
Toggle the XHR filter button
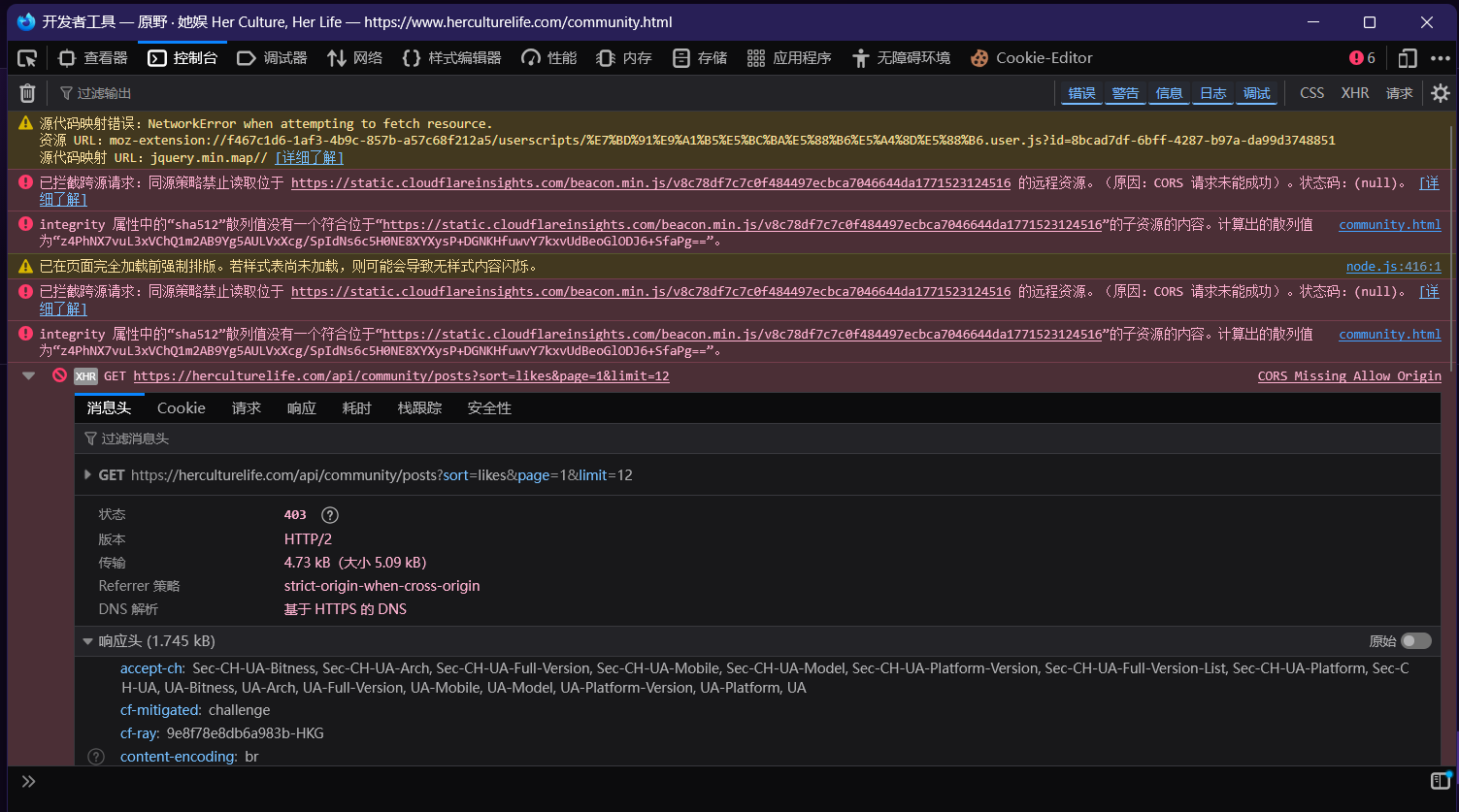pyautogui.click(x=1354, y=93)
